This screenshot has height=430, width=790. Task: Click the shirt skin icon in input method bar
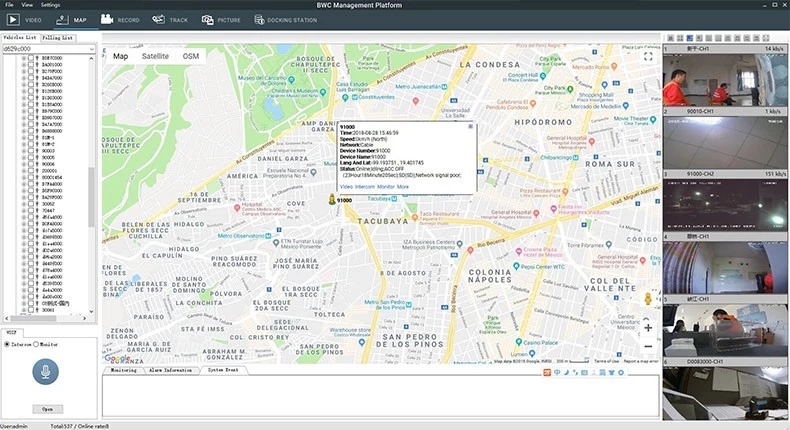[x=612, y=373]
